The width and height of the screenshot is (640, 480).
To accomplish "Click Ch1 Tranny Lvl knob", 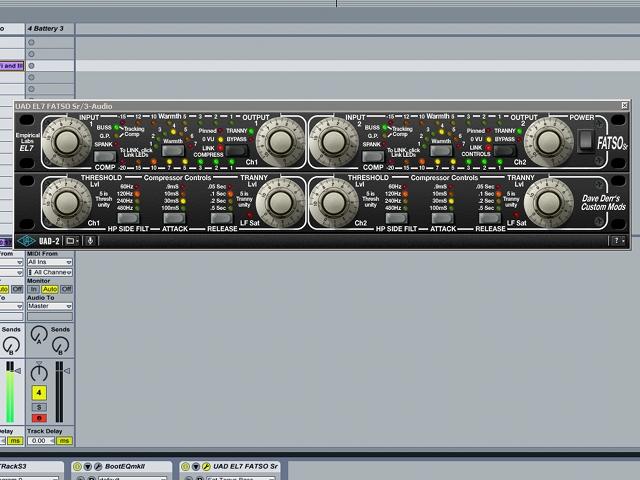I will click(x=280, y=203).
